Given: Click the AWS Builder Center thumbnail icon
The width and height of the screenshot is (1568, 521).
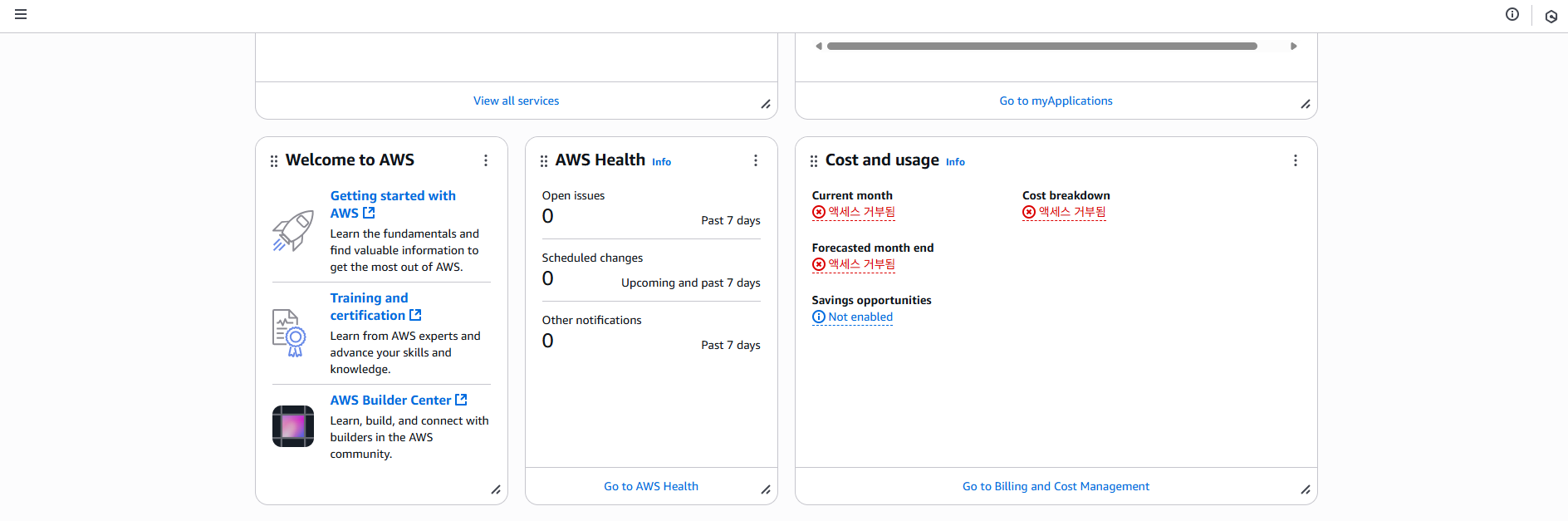Looking at the screenshot, I should [x=292, y=426].
